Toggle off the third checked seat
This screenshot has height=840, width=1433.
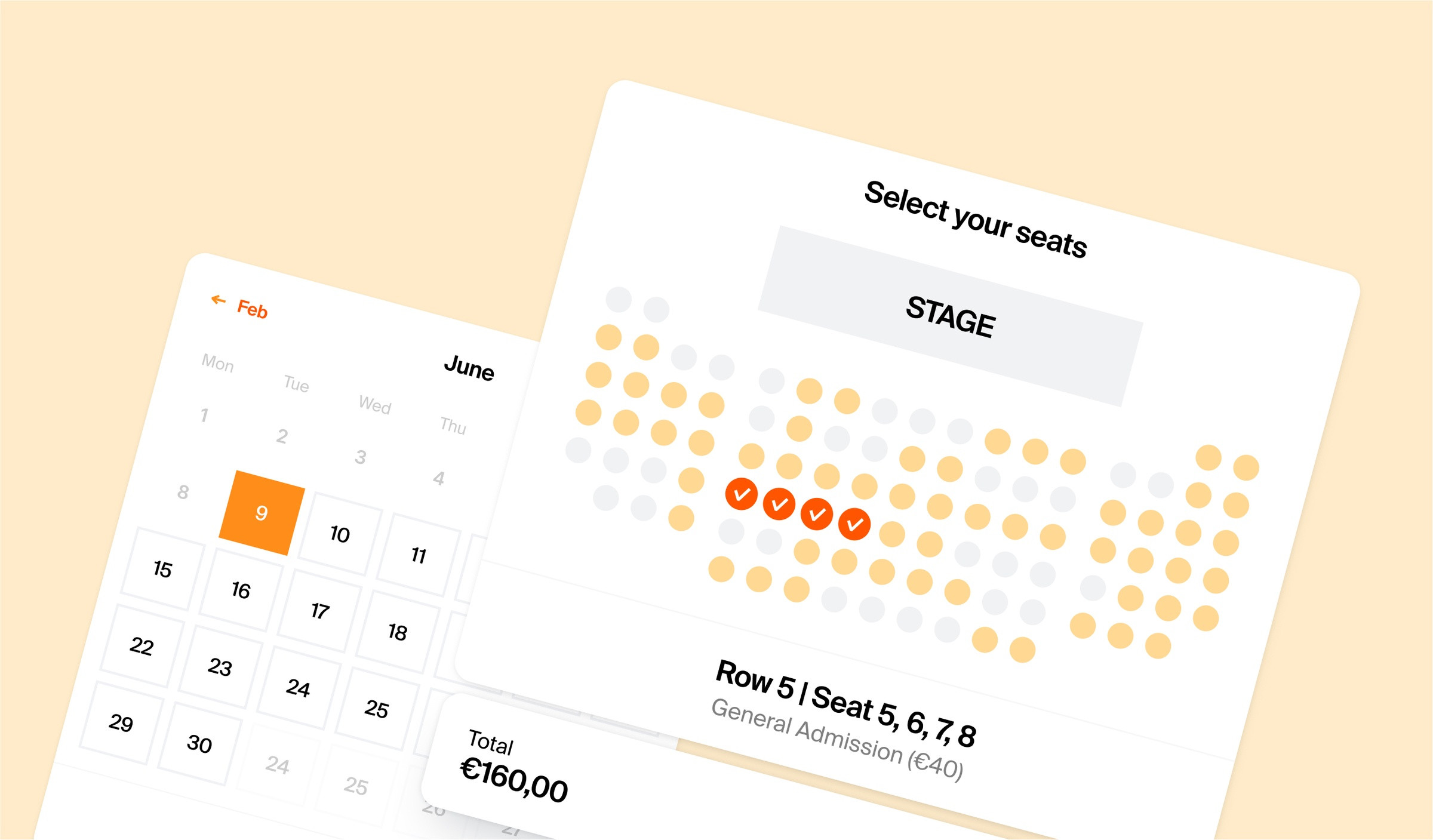coord(816,514)
